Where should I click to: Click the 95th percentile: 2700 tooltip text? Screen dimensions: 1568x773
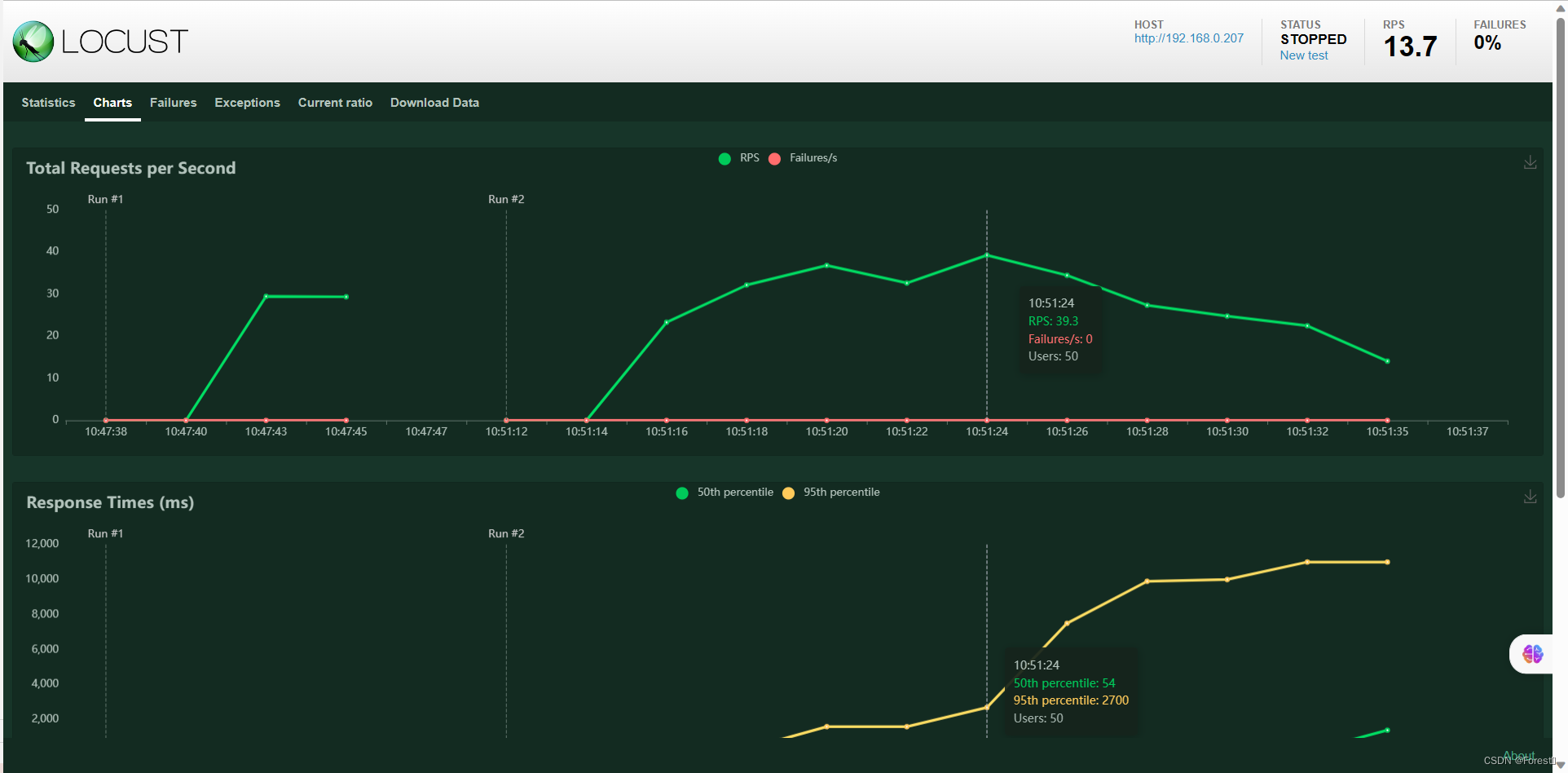click(1071, 700)
